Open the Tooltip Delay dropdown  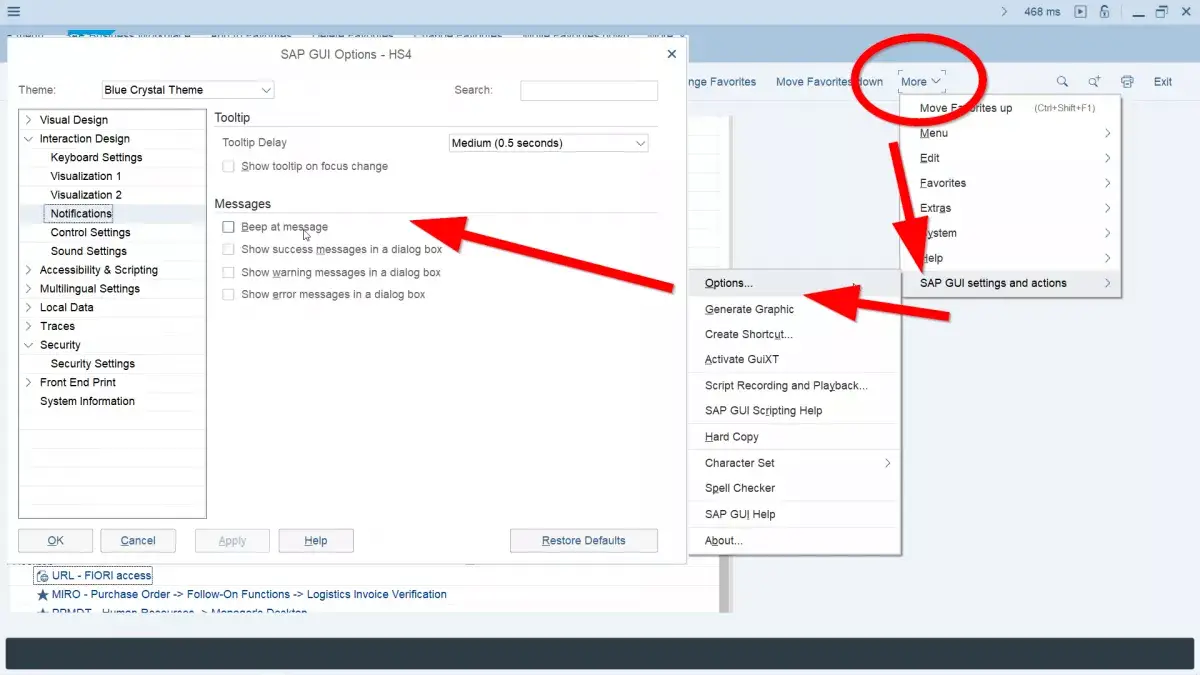(549, 143)
